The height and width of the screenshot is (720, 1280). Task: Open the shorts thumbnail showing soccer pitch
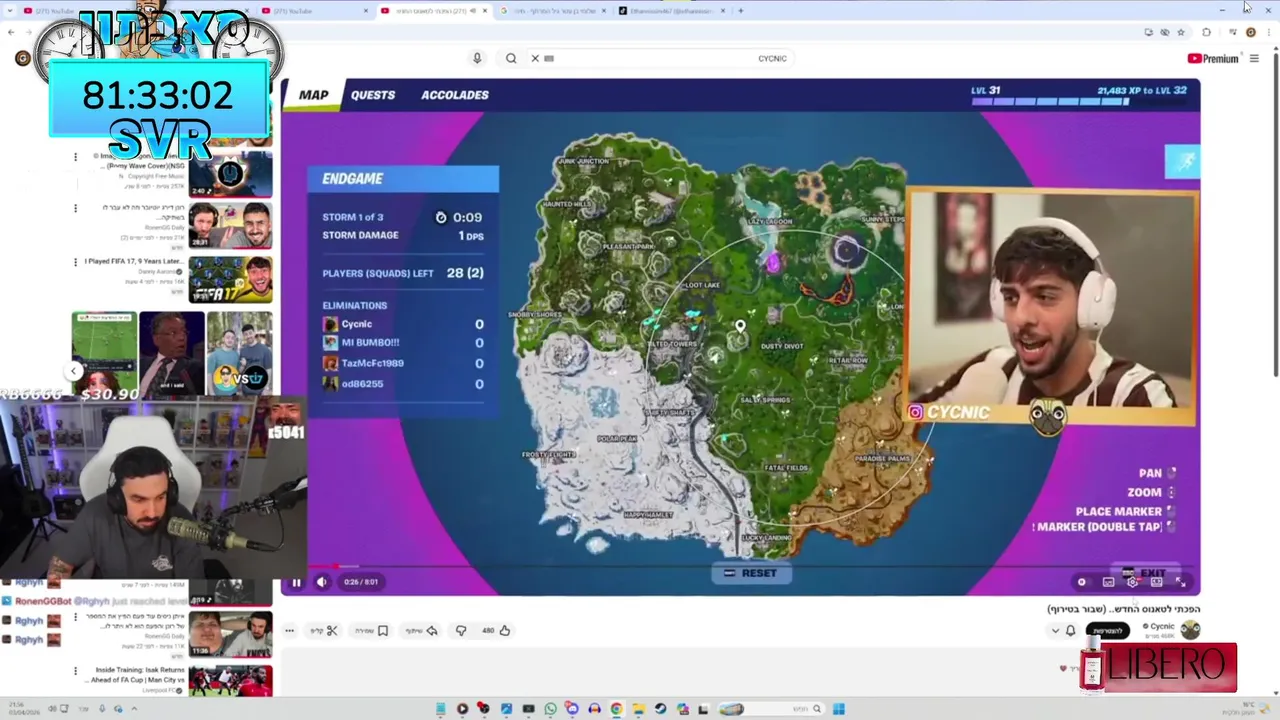[104, 353]
